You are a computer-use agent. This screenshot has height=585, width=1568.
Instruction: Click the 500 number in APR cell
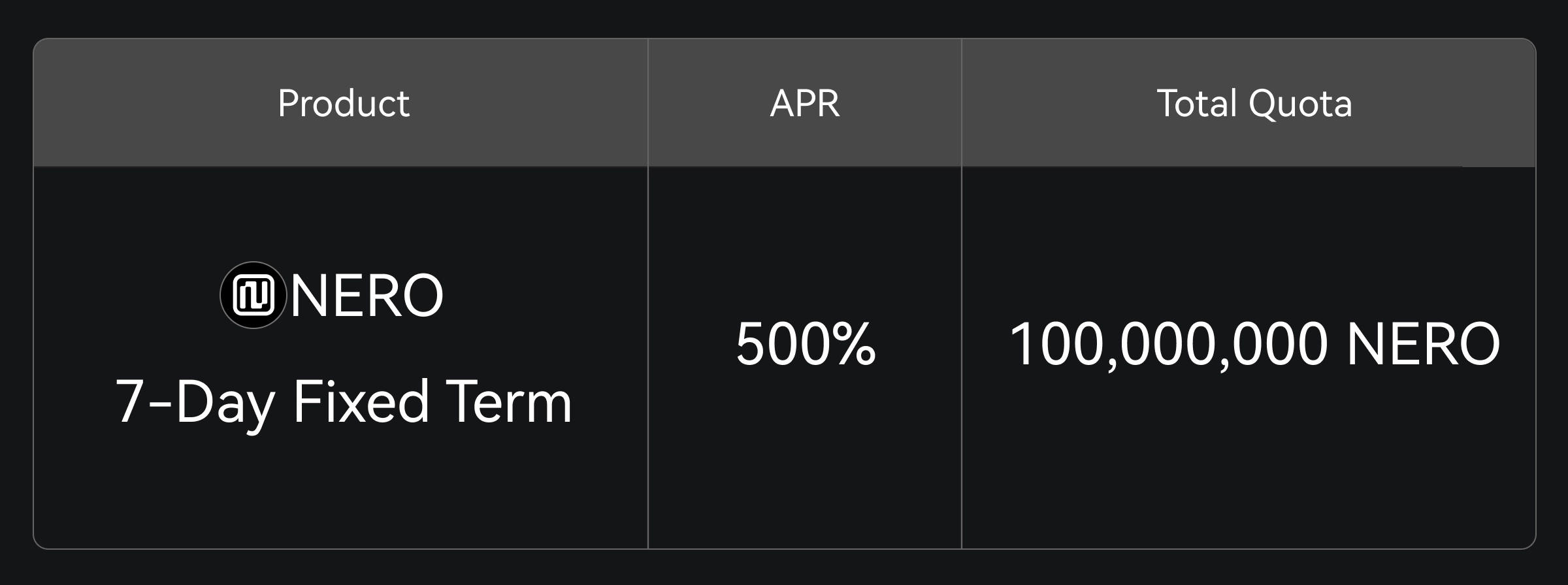click(x=782, y=344)
